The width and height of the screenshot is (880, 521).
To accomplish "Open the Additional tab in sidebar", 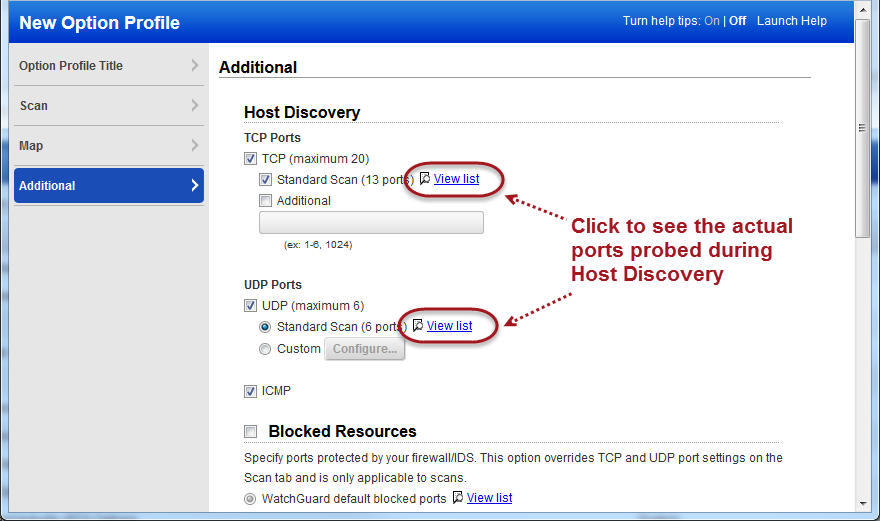I will (x=108, y=186).
